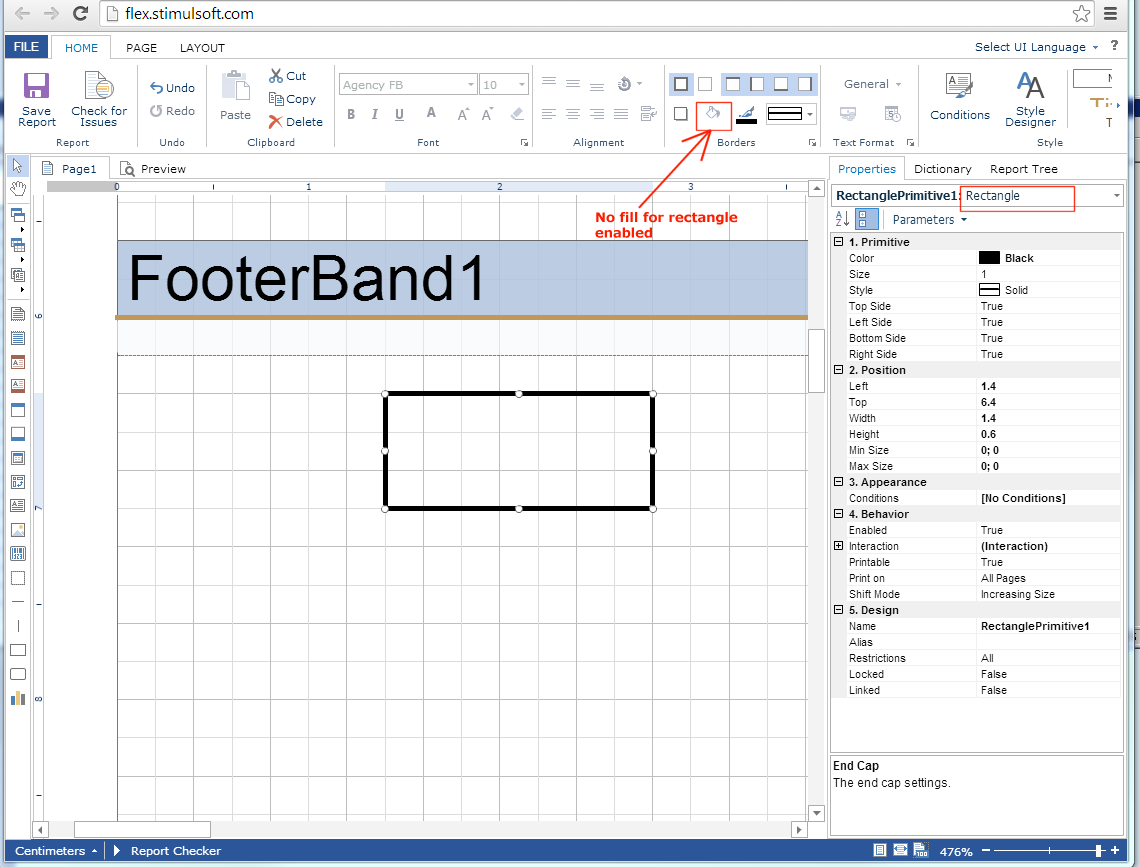Open the General text format dropdown
The width and height of the screenshot is (1140, 867).
(872, 84)
